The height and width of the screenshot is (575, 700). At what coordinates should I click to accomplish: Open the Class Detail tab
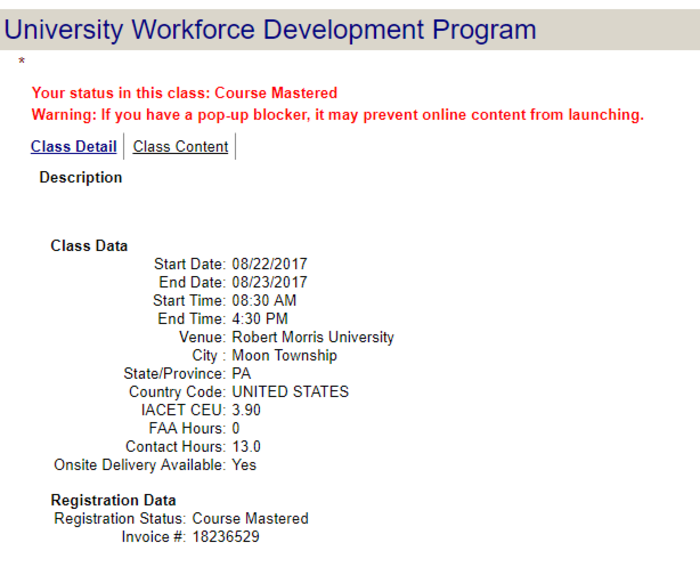[73, 147]
